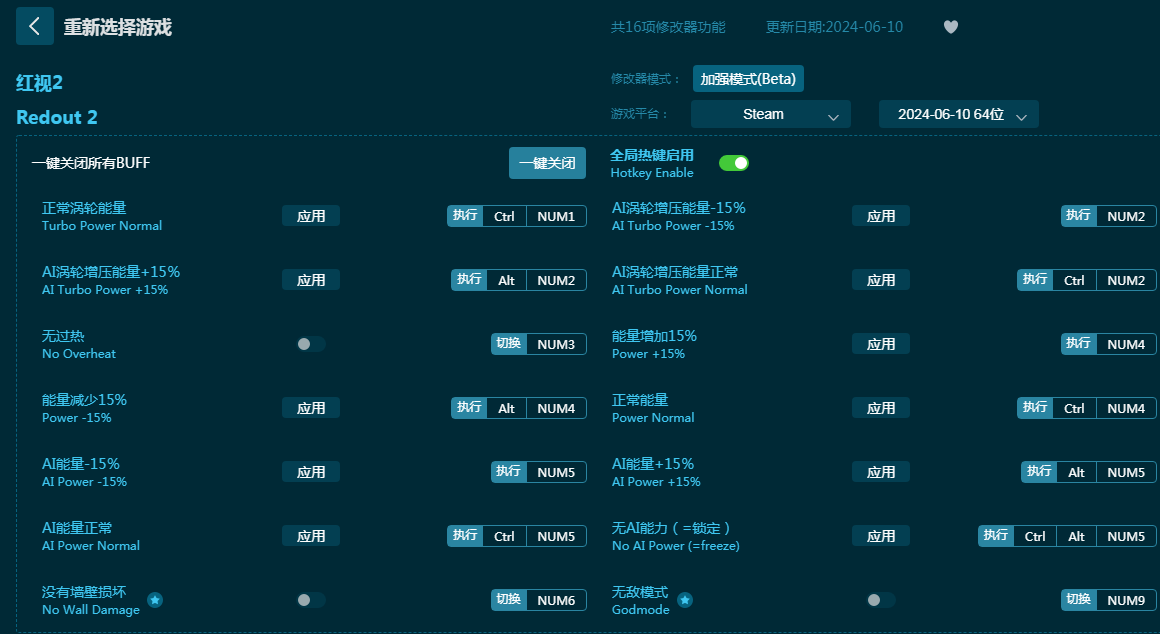This screenshot has height=634, width=1160.
Task: Apply AI Power -15%
Action: click(311, 472)
